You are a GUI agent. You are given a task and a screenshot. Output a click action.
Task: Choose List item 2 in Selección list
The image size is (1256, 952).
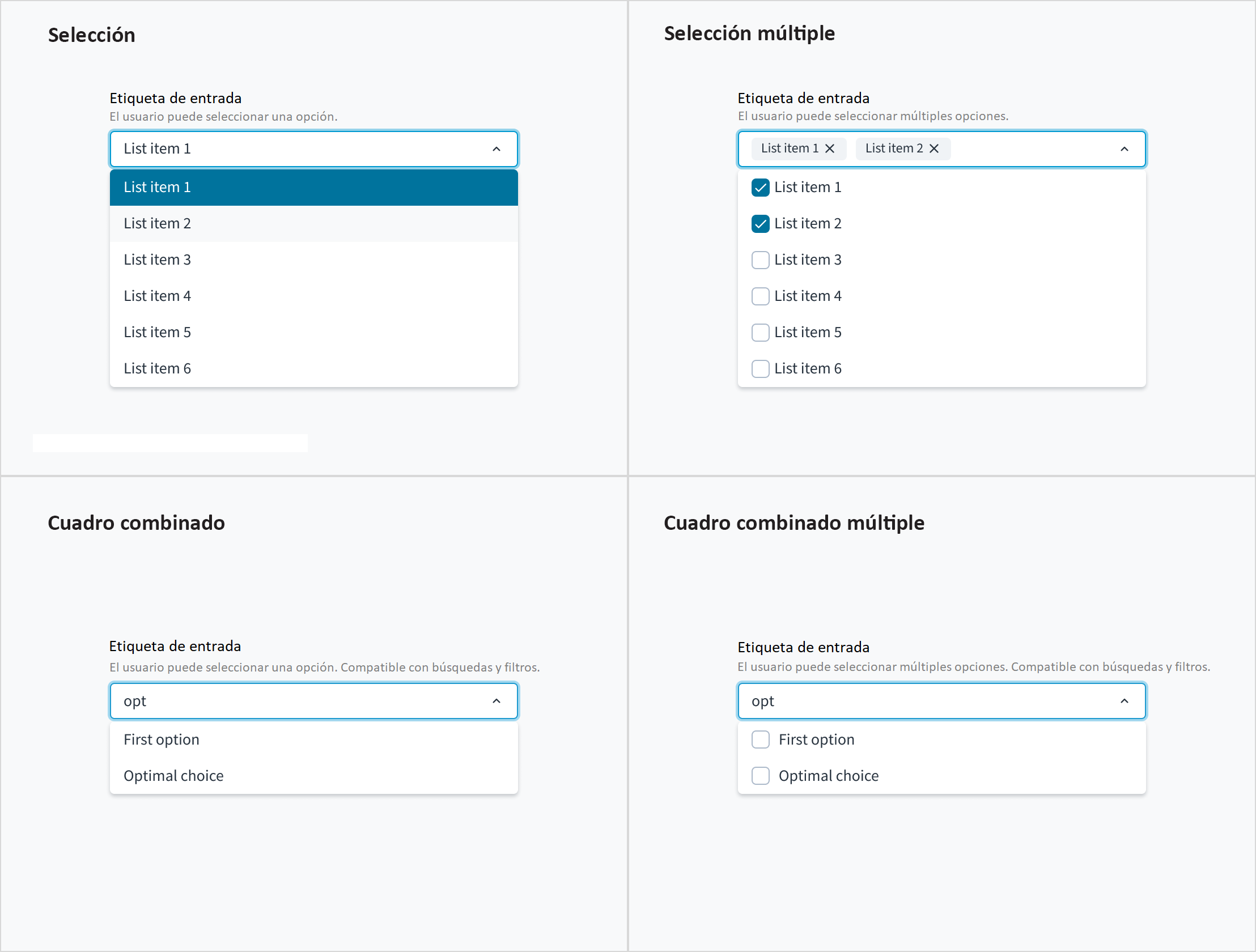tap(313, 224)
